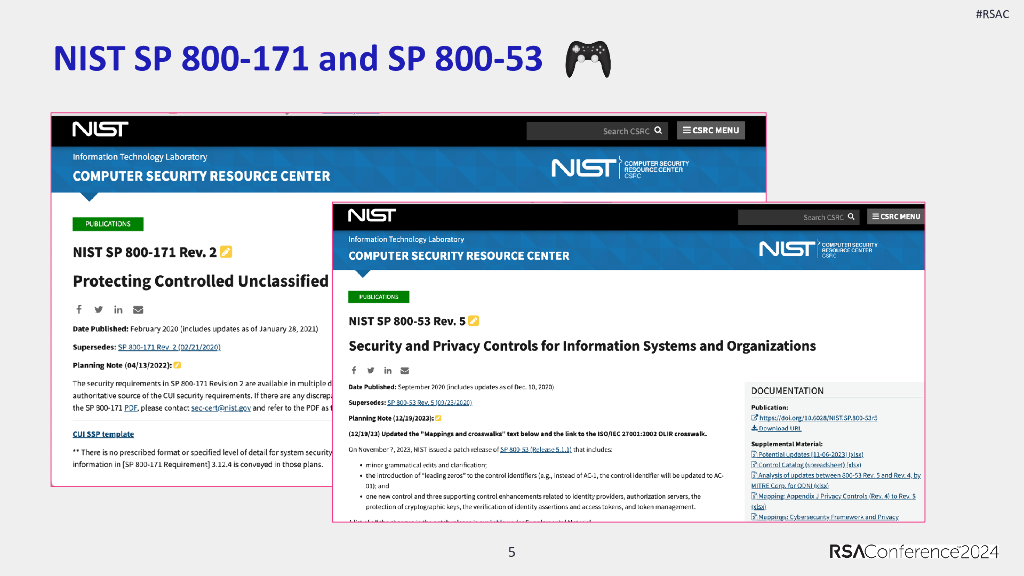
Task: Open CSRC MENU on the SP 800-53 page
Action: 895,216
